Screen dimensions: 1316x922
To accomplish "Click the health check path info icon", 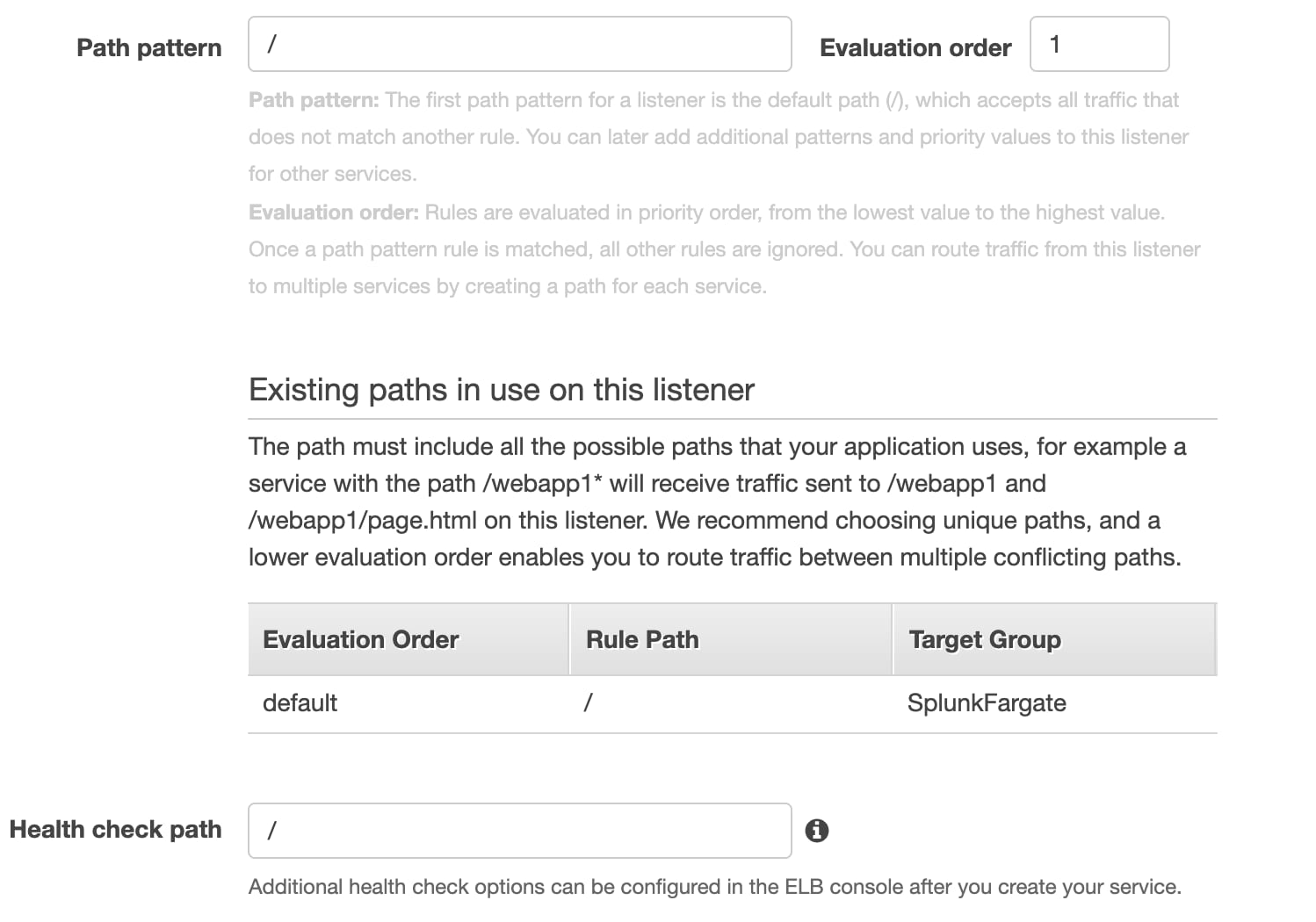I will click(x=817, y=830).
